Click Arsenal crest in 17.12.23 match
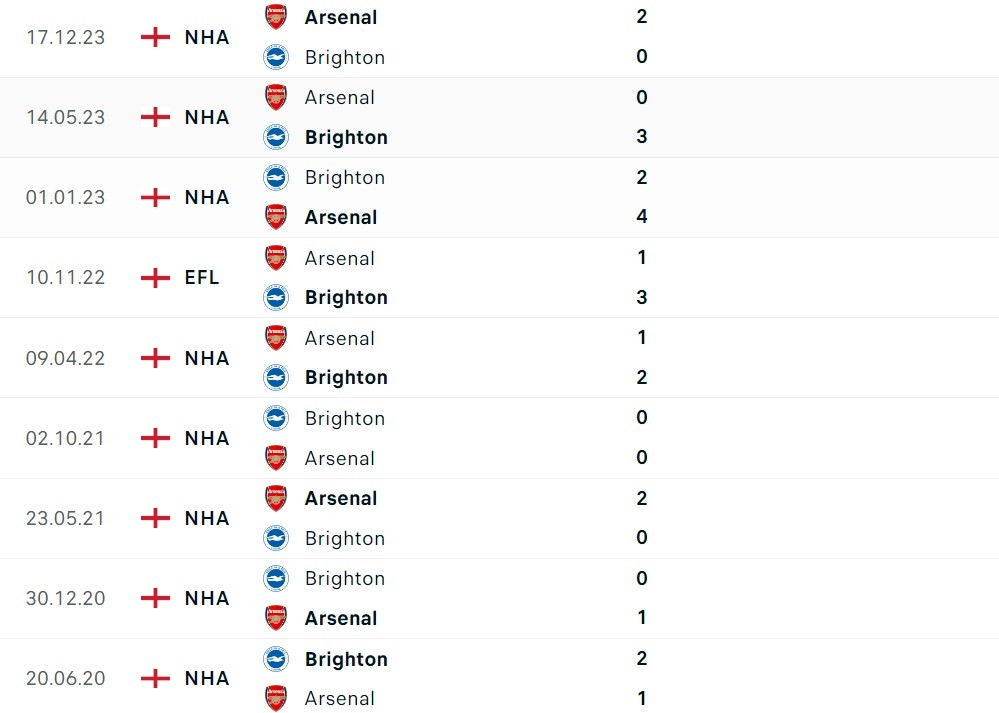 pyautogui.click(x=275, y=17)
